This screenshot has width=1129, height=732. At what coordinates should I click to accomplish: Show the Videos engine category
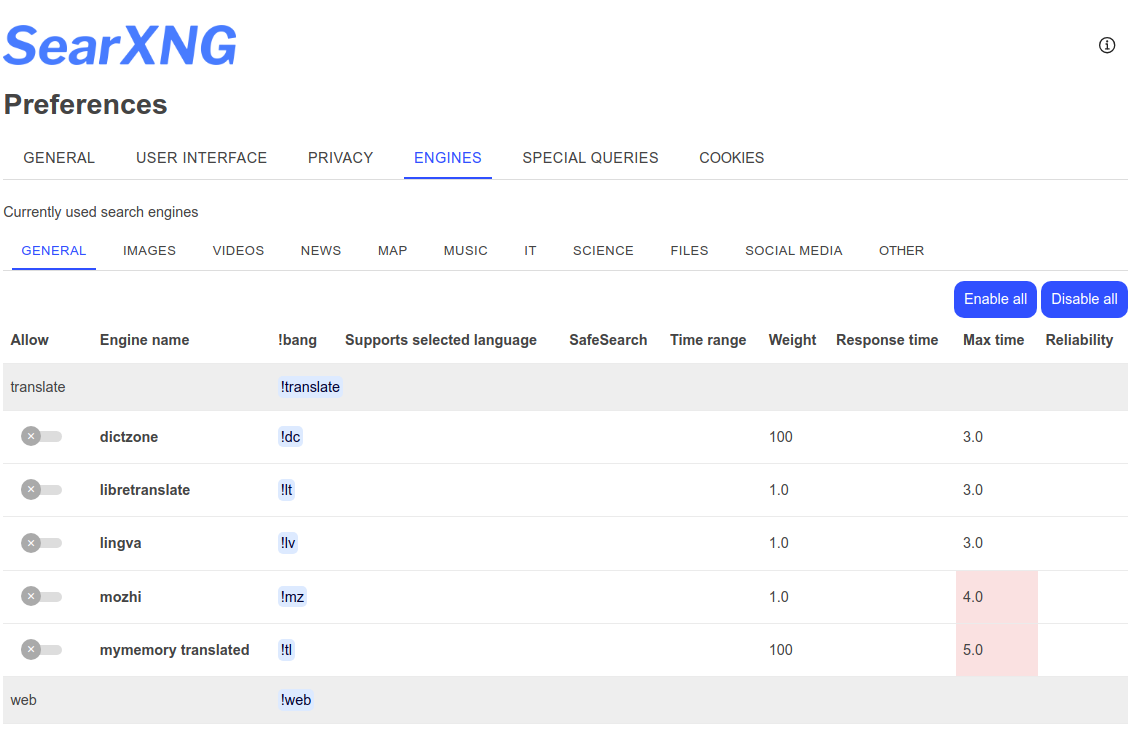pos(238,250)
